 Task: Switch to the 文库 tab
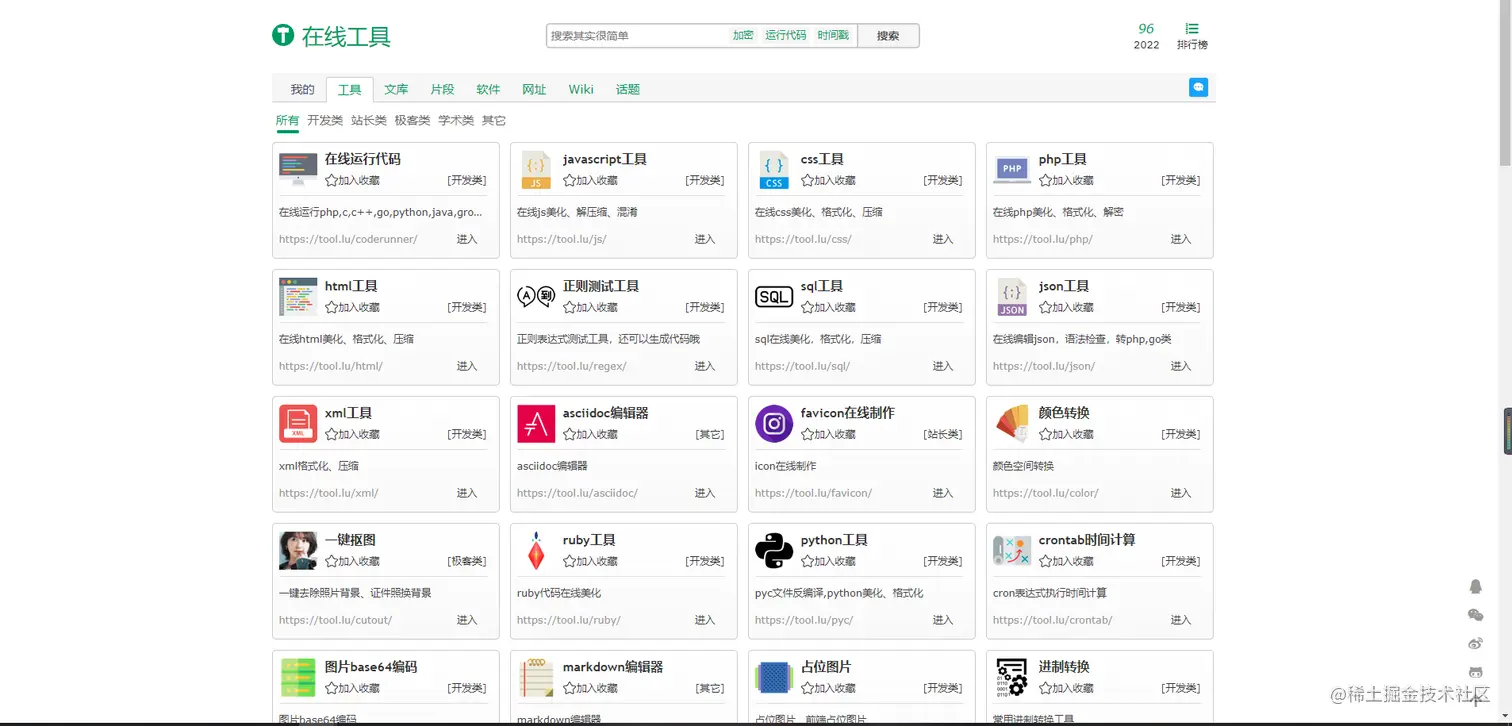click(x=396, y=90)
